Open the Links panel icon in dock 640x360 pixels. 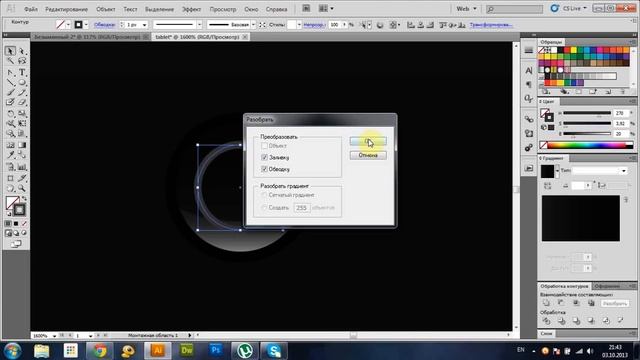click(x=529, y=119)
